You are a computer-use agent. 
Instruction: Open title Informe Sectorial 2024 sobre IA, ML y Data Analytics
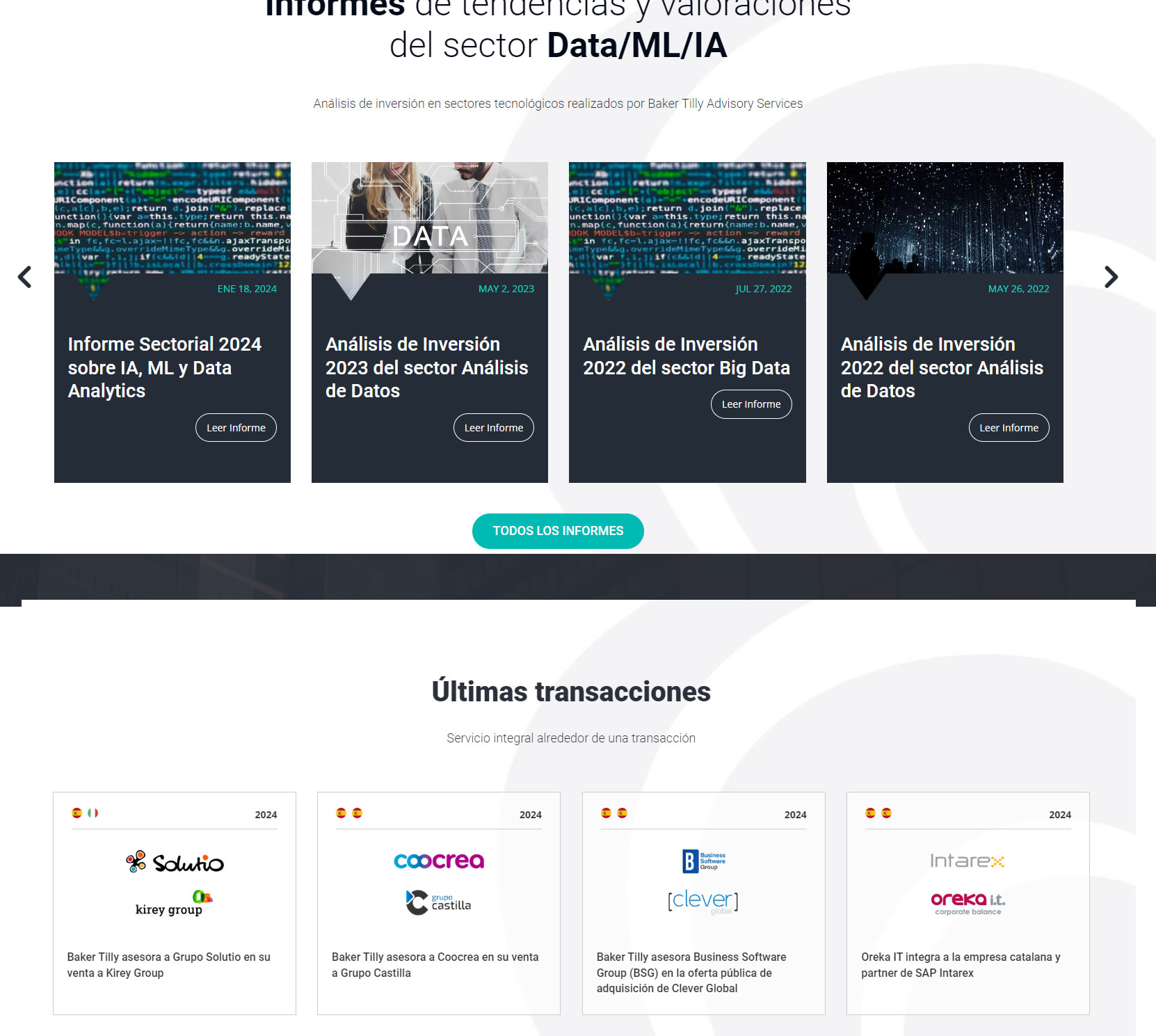coord(165,367)
